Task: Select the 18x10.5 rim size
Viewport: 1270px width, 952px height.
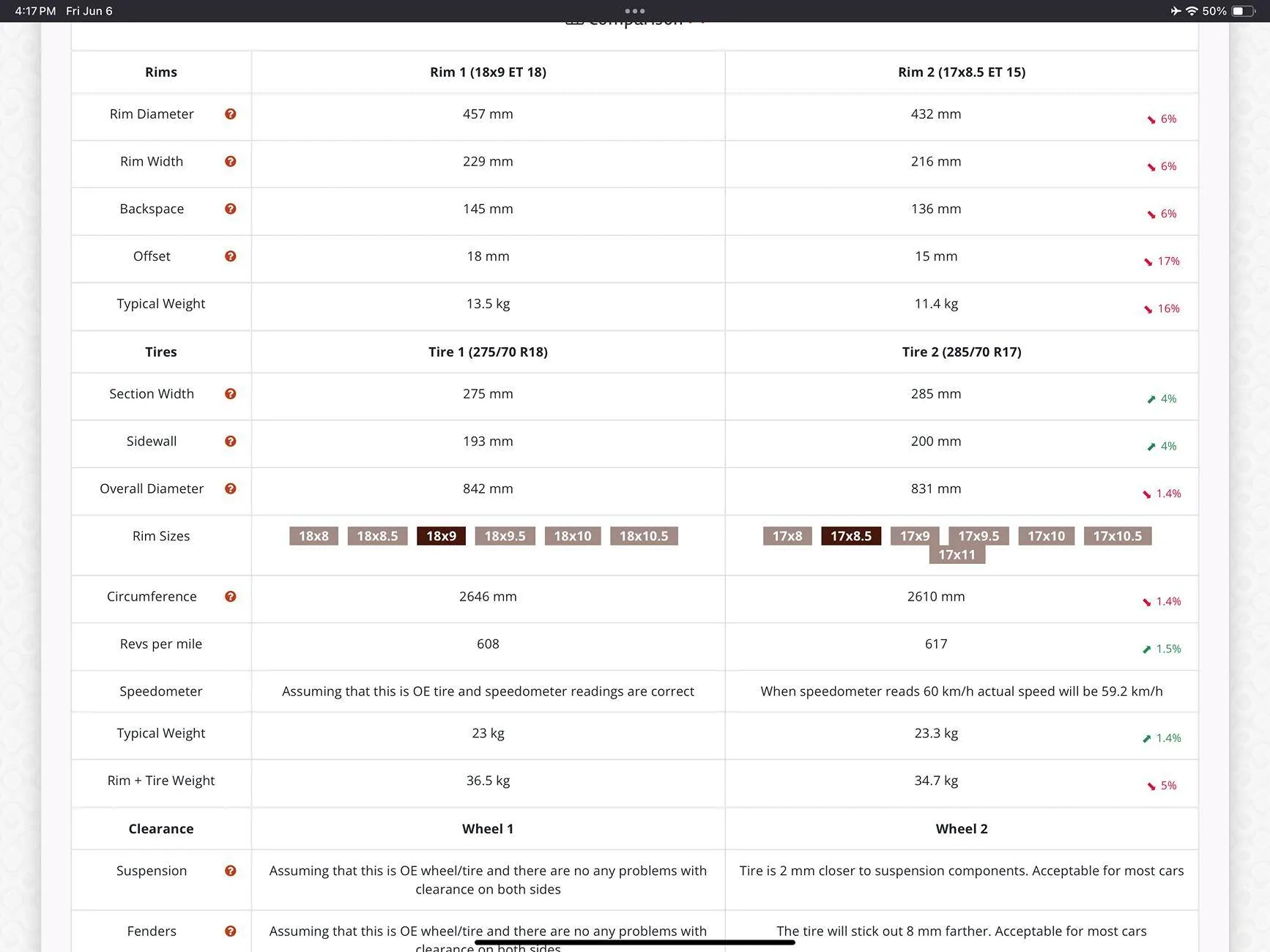Action: point(644,536)
